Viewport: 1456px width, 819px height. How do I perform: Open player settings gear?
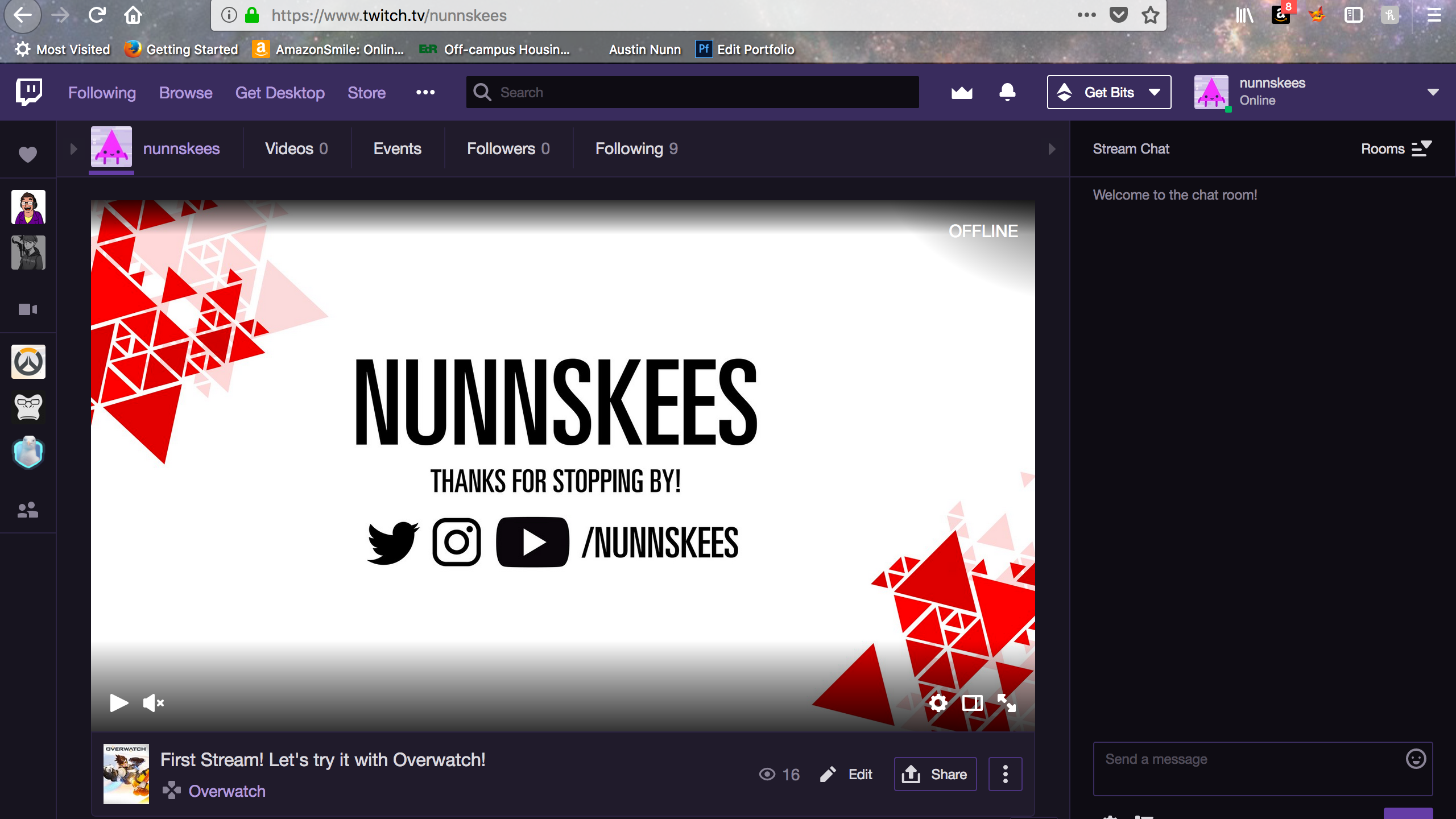938,703
